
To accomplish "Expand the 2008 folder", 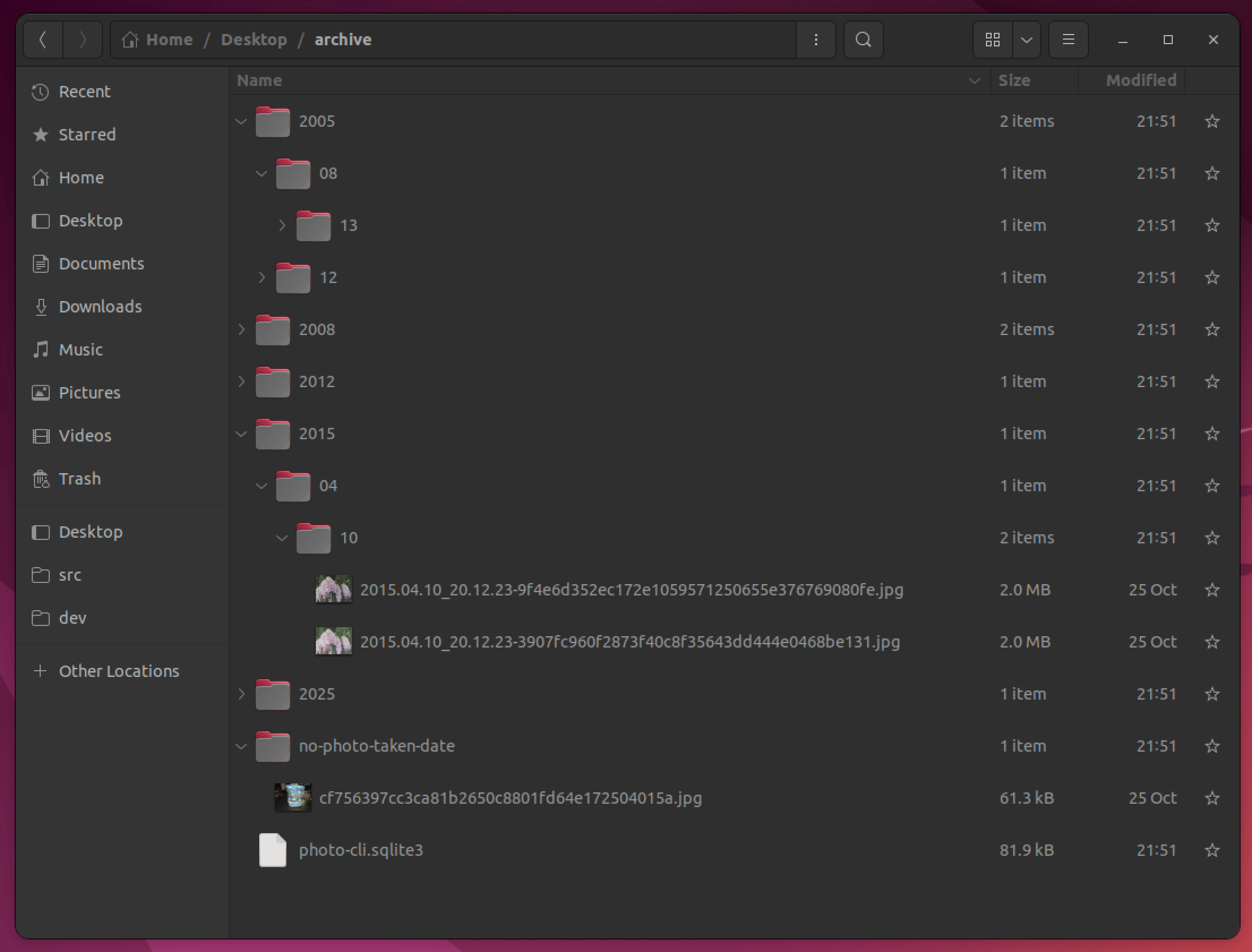I will (241, 330).
